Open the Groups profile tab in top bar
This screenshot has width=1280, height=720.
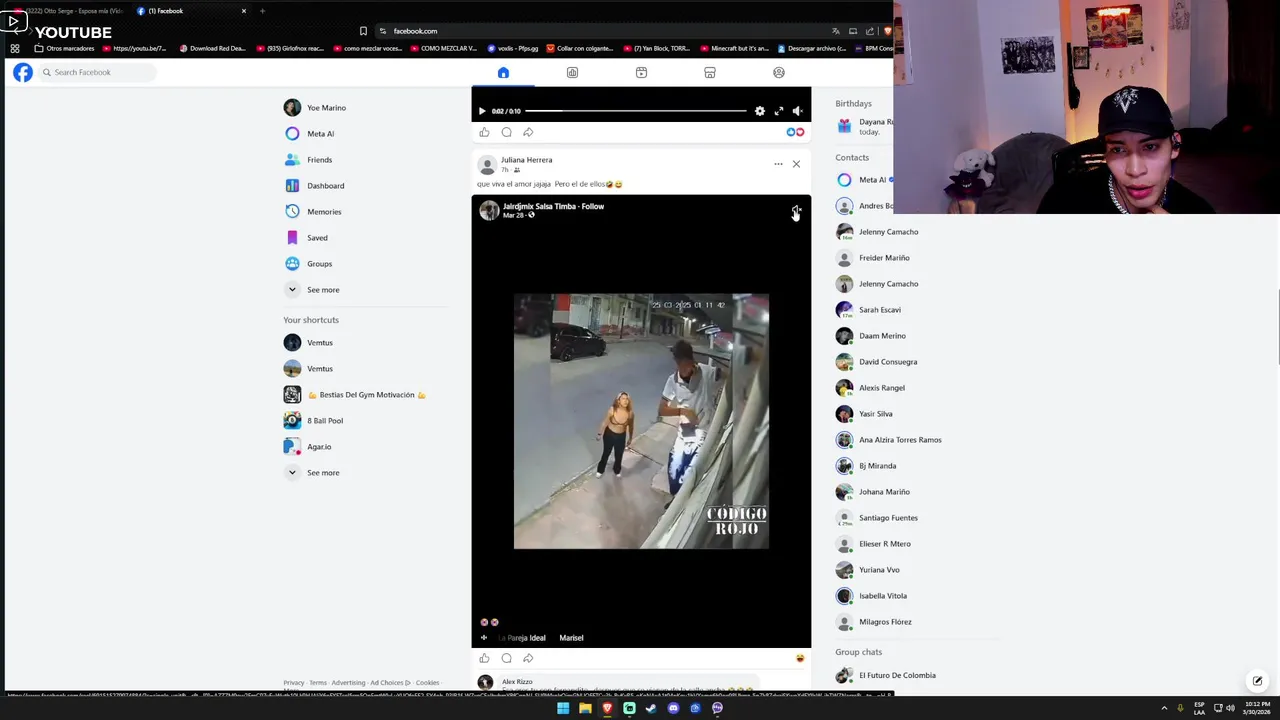pyautogui.click(x=779, y=72)
